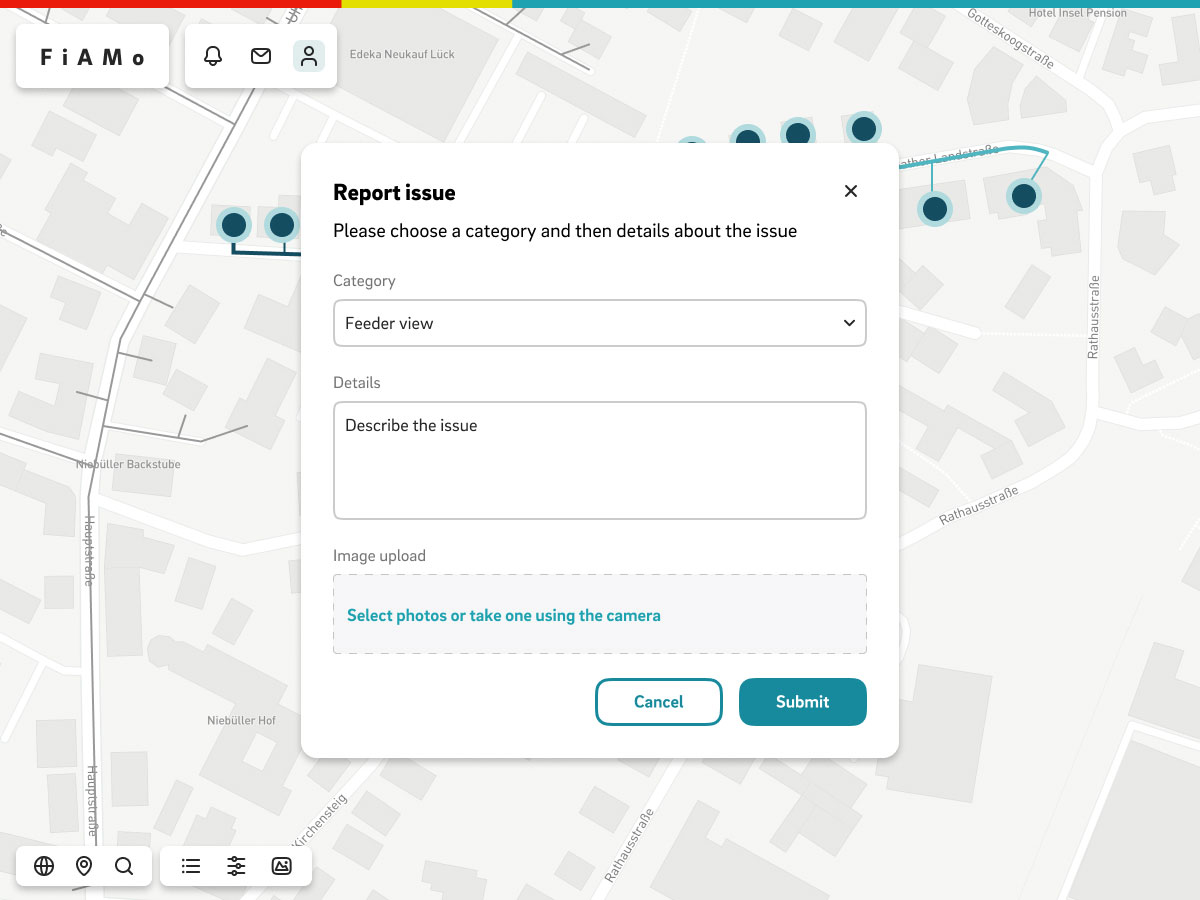The height and width of the screenshot is (900, 1200).
Task: Click the FiAMo logo
Action: coord(93,57)
